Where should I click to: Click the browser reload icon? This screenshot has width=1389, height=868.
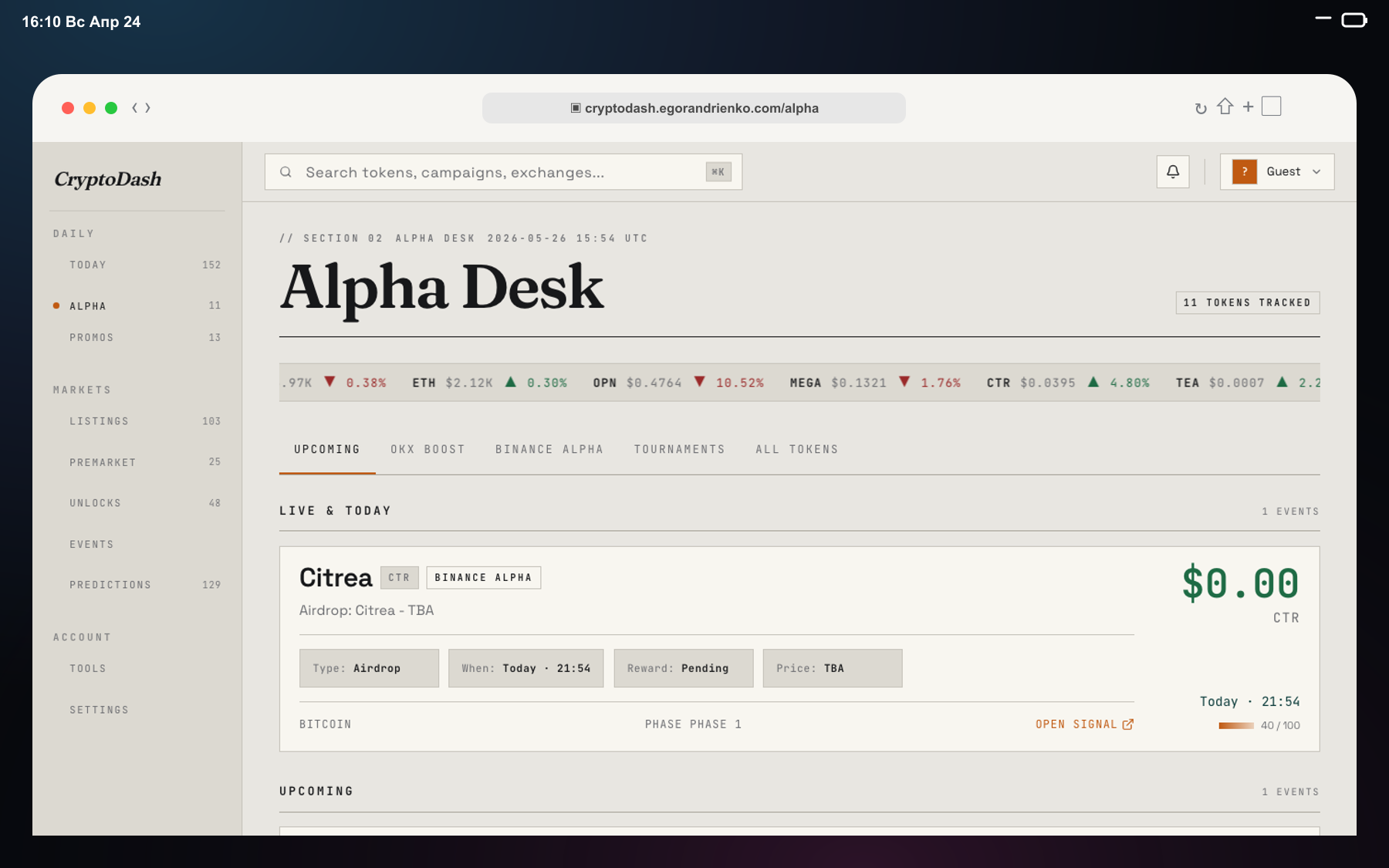click(1200, 108)
